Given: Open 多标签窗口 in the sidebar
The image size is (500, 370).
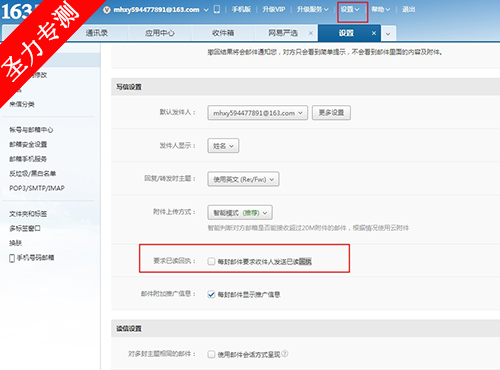Looking at the screenshot, I should point(25,228).
